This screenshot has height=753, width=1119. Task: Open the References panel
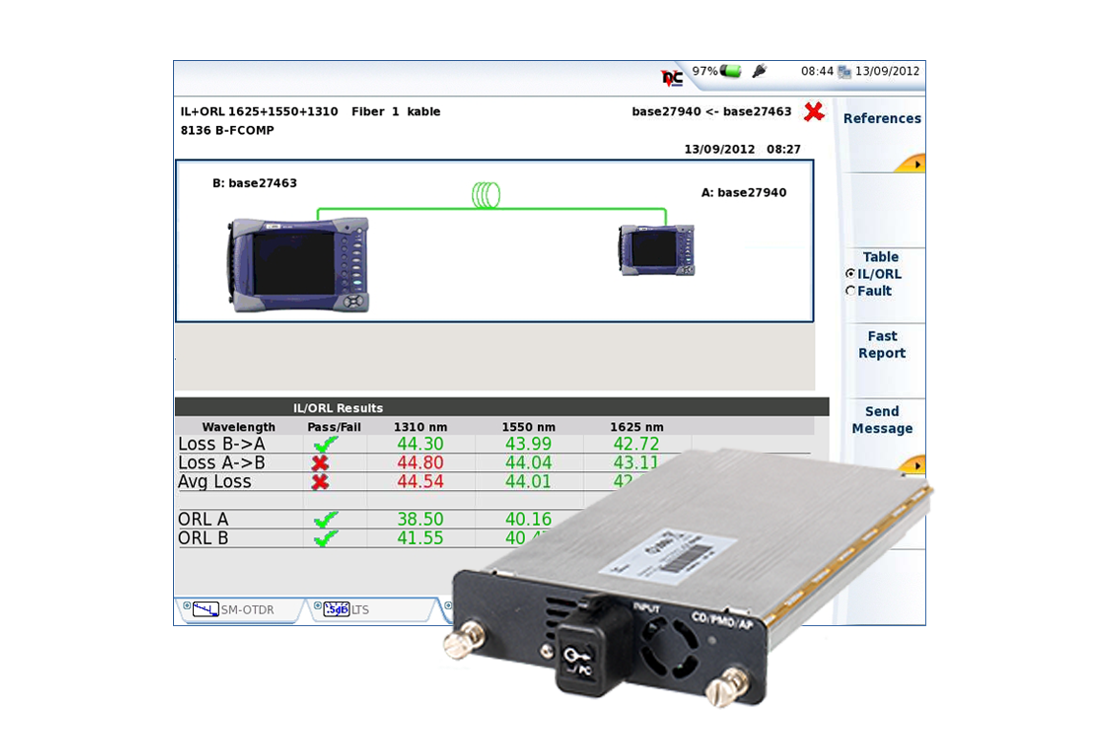(x=882, y=118)
